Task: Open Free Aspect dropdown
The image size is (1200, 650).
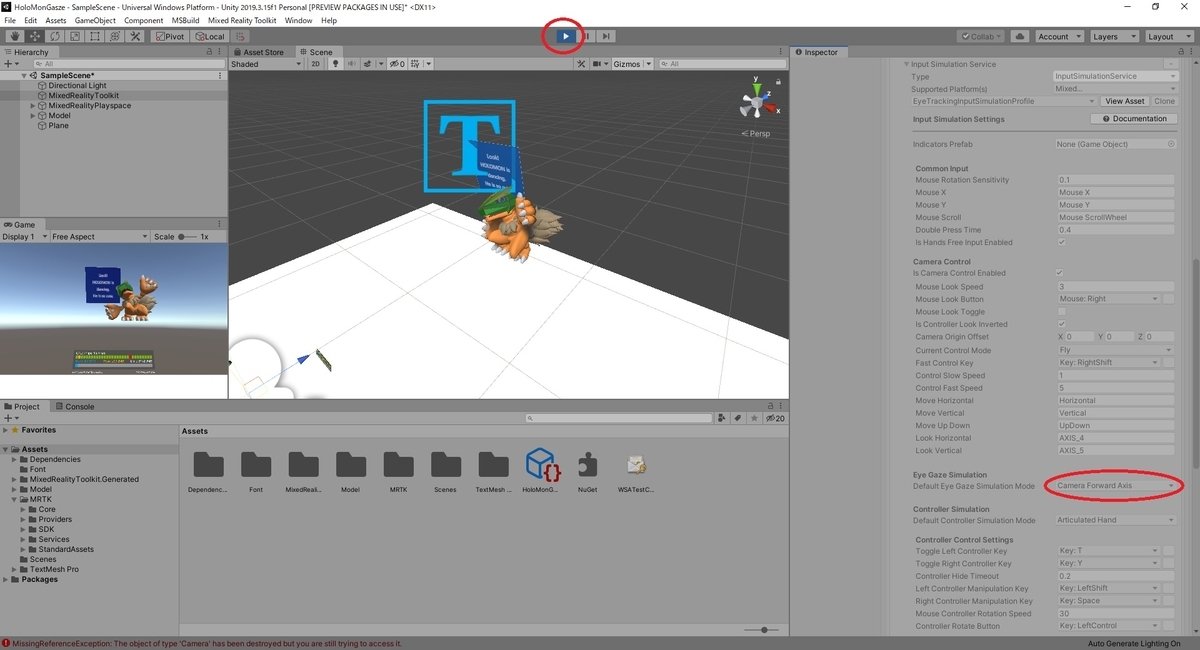Action: click(x=99, y=237)
